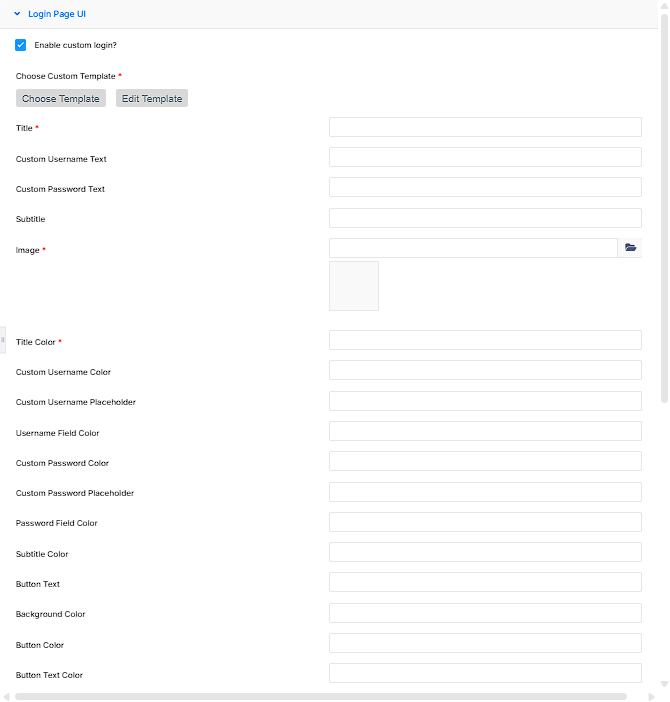Click the horizontal scrollbar right arrow
The height and width of the screenshot is (702, 670).
pyautogui.click(x=651, y=697)
